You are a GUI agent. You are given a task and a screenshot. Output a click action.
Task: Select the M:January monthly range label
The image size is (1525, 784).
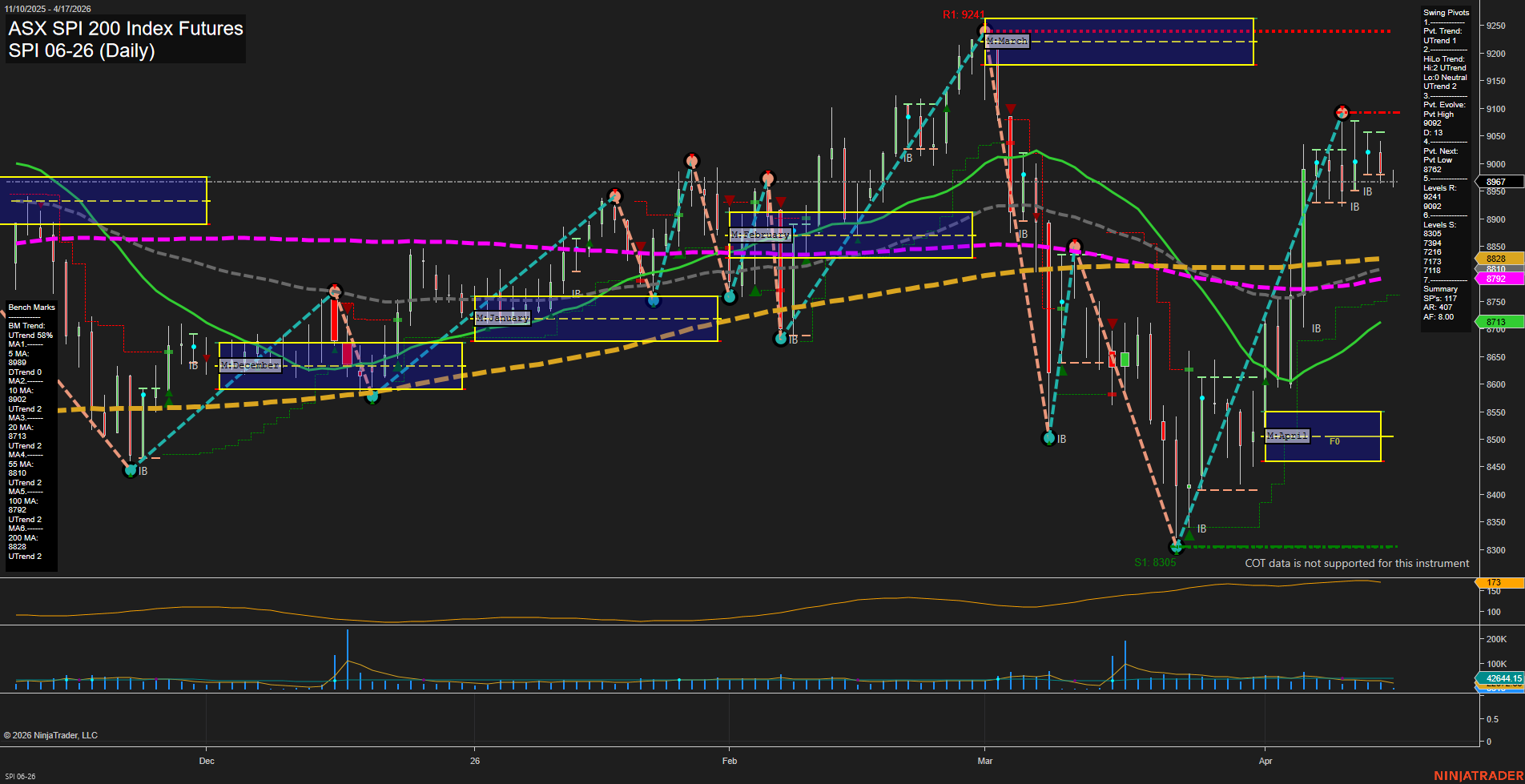click(x=502, y=318)
